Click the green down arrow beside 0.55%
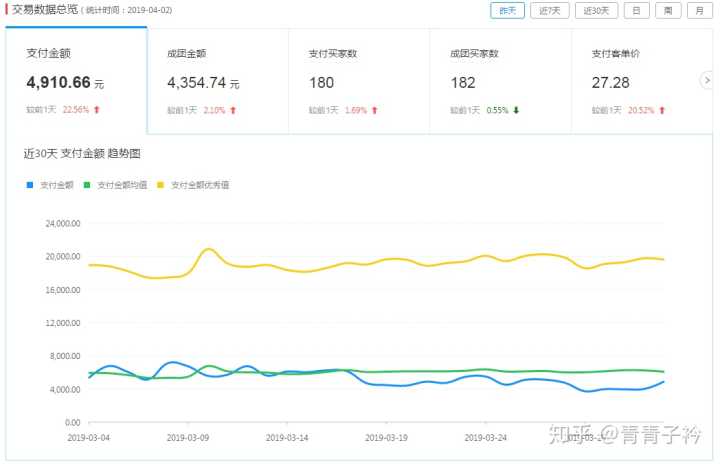The width and height of the screenshot is (720, 464). [x=515, y=110]
